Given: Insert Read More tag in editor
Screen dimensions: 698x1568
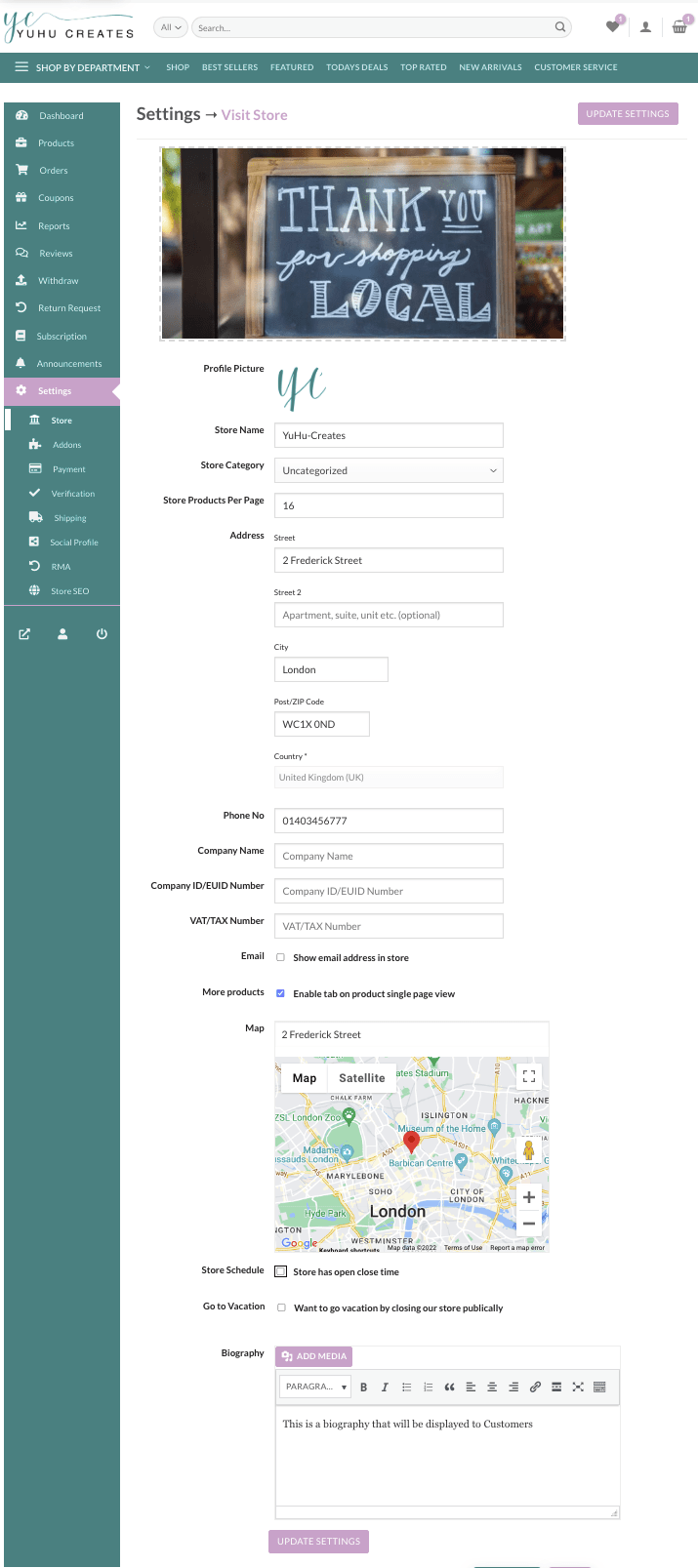Looking at the screenshot, I should 556,1387.
